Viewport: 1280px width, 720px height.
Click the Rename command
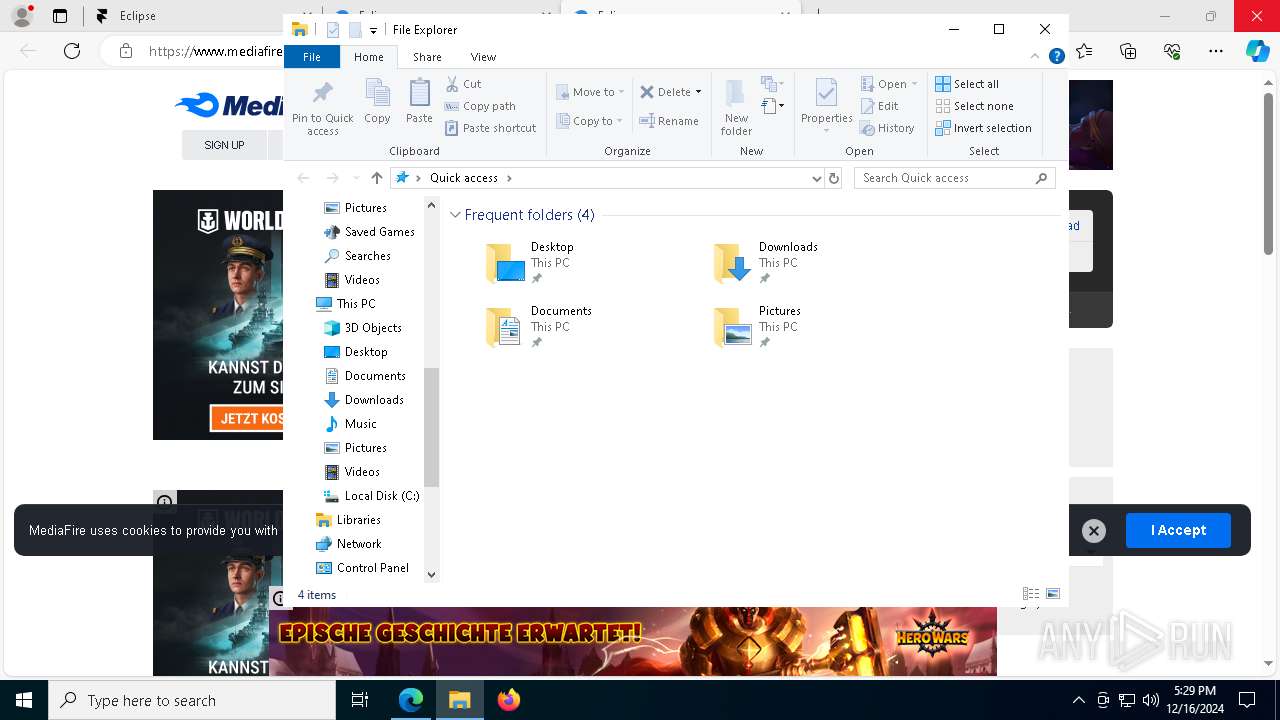(x=669, y=121)
